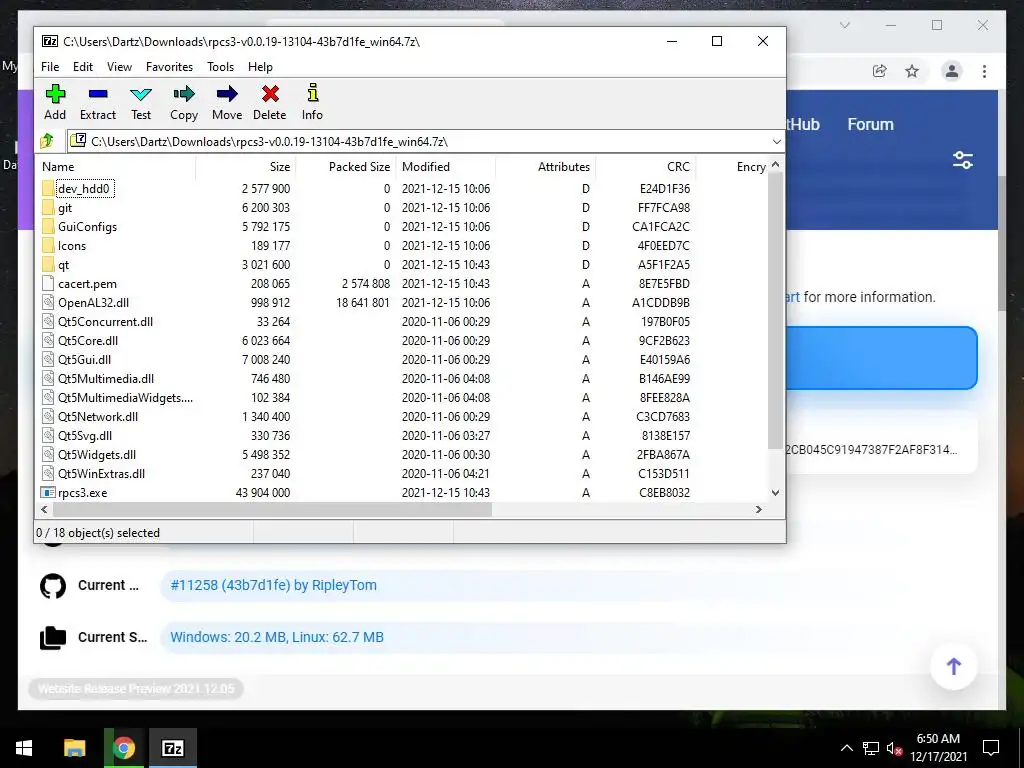The width and height of the screenshot is (1024, 768).
Task: Click Chrome's share page icon
Action: pos(880,71)
